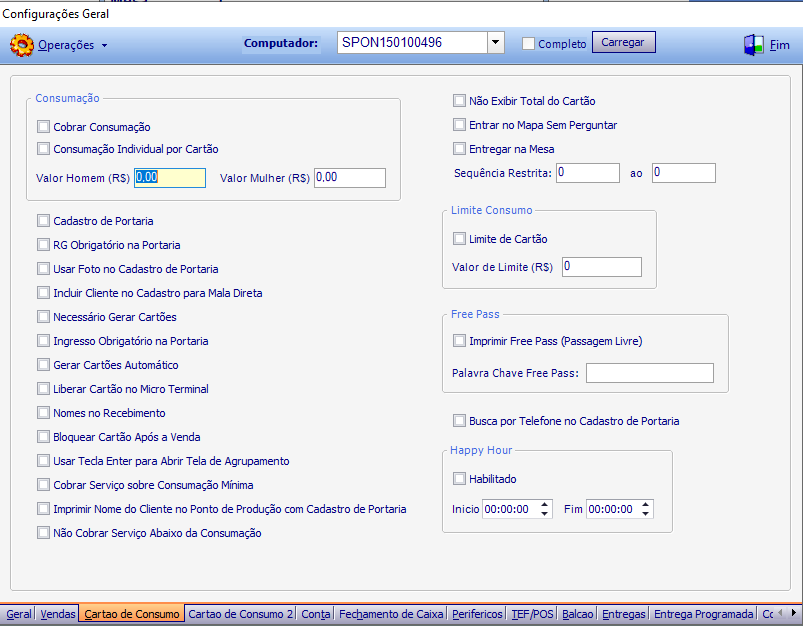
Task: Focus the Sequência Restrita end field
Action: tap(684, 173)
